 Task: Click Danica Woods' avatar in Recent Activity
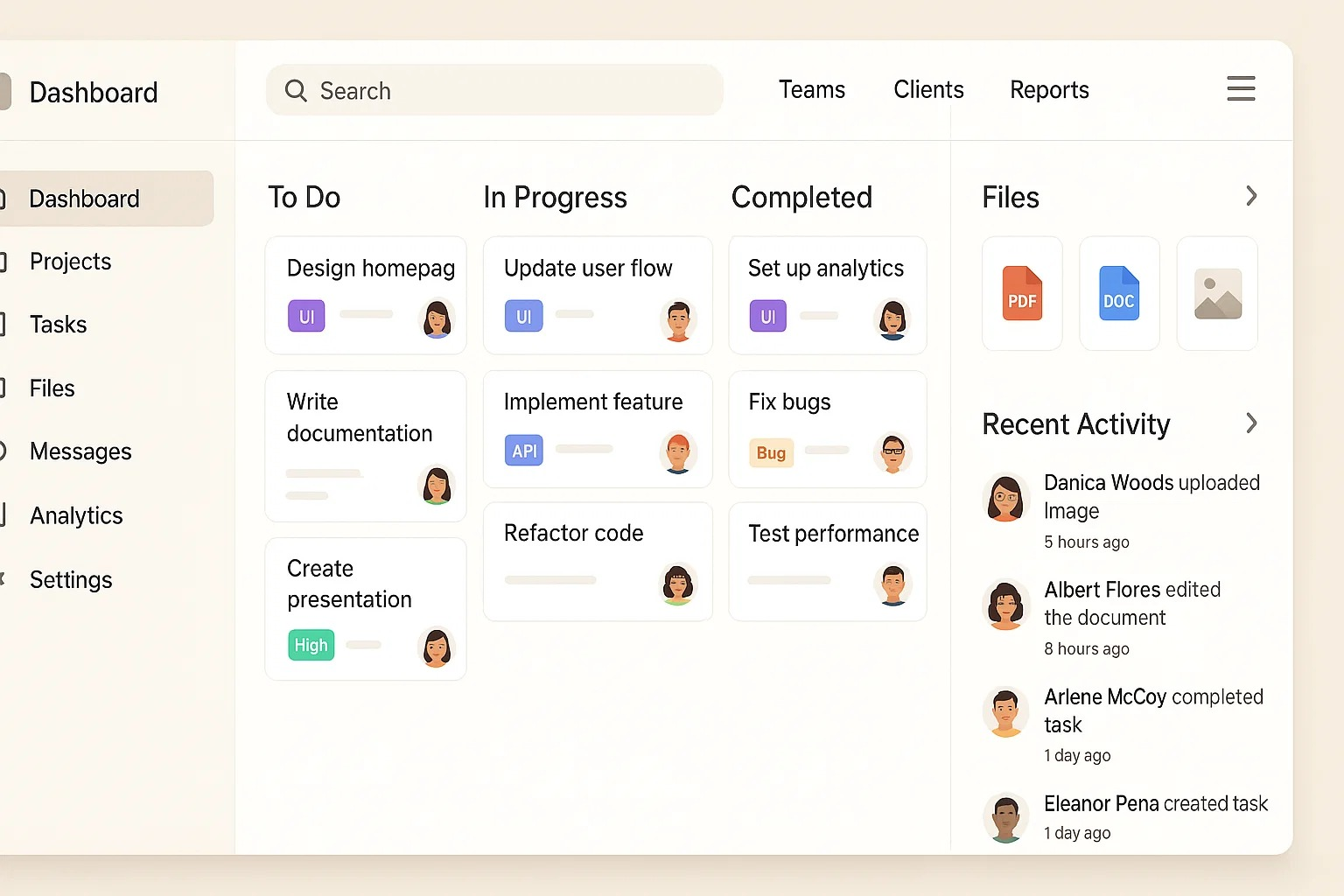(1005, 498)
